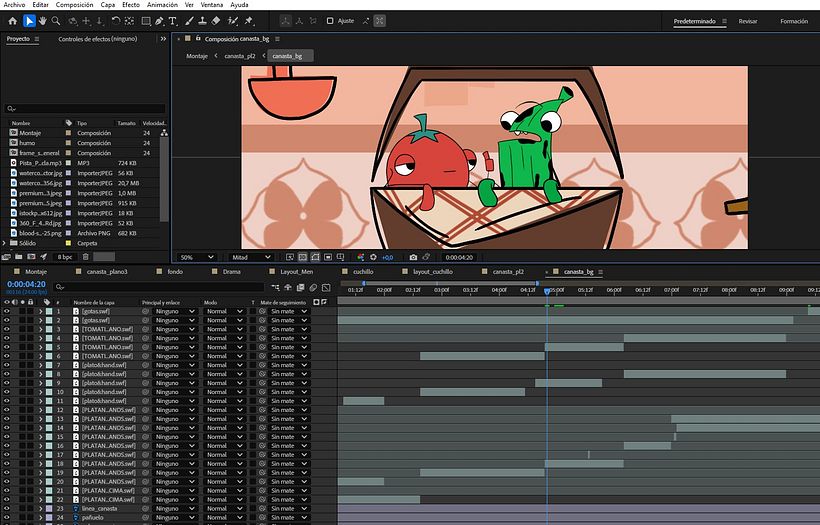Click the Home icon in the toolbar
Viewport: 820px width, 525px height.
[x=13, y=21]
